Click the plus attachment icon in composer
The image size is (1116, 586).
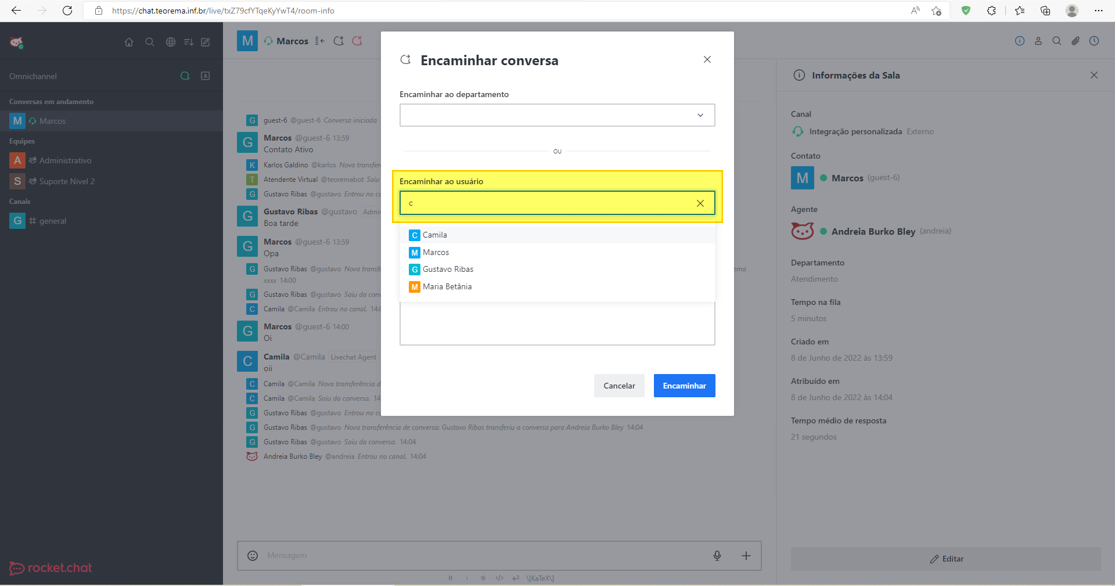[746, 555]
